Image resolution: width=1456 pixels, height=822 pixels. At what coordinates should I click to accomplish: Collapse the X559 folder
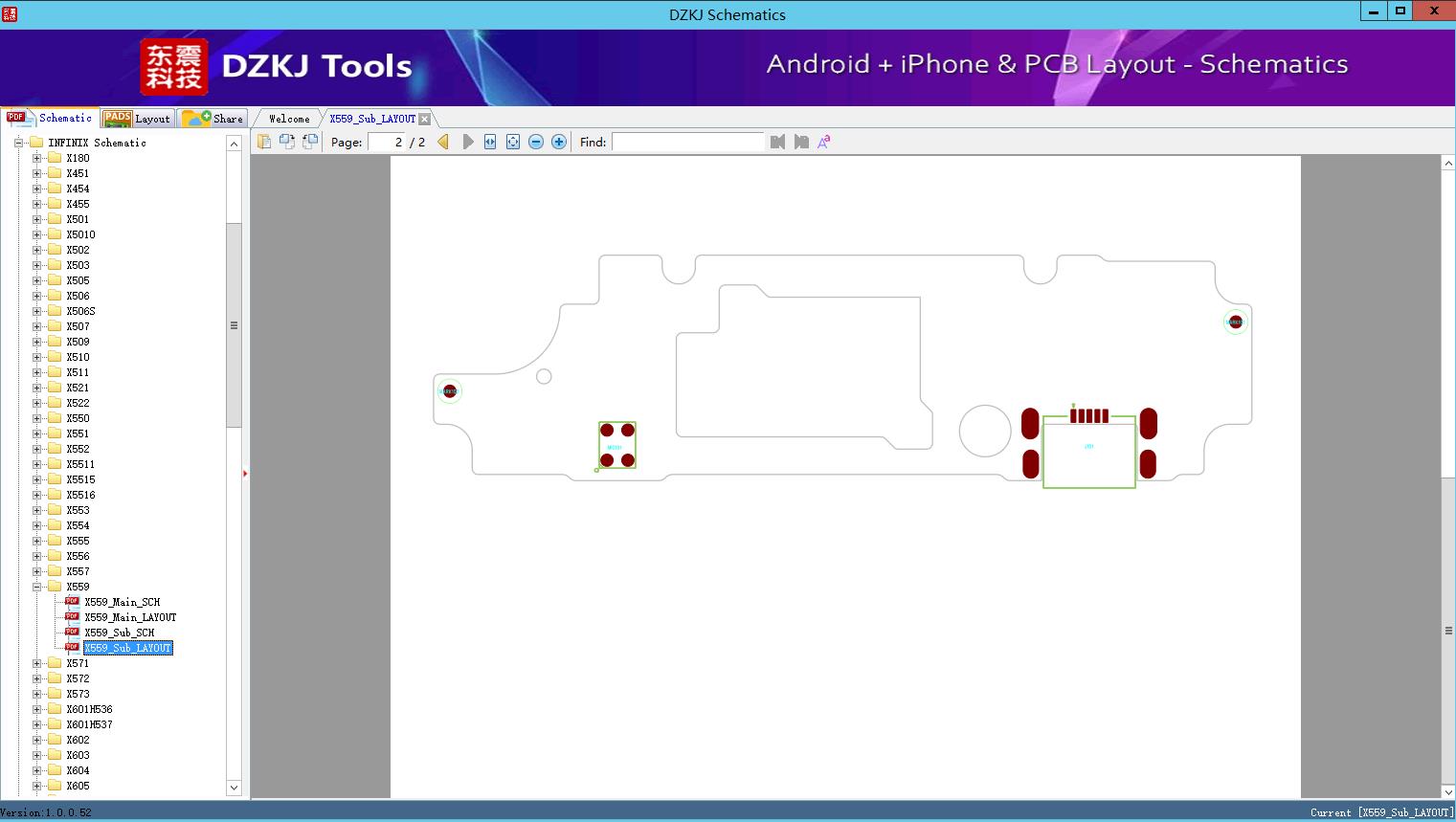[x=37, y=587]
